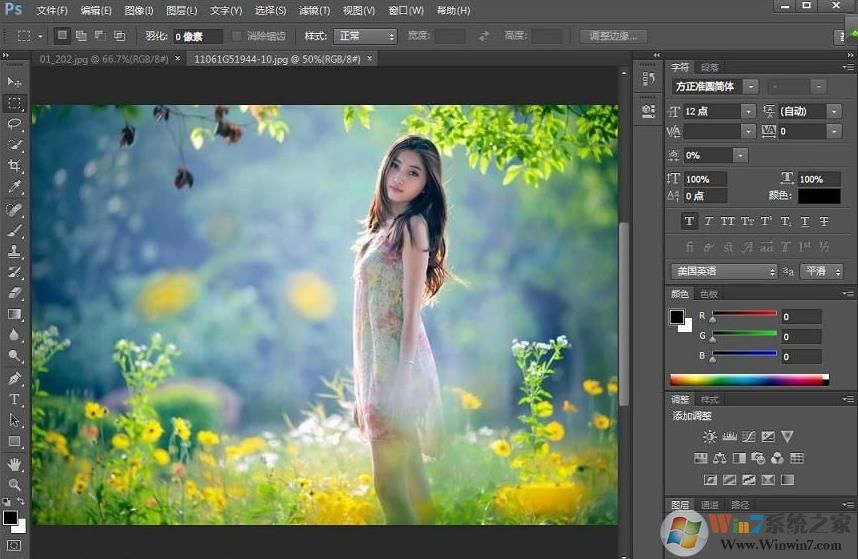Enable Add to Selection mode
This screenshot has width=858, height=559.
pos(81,36)
